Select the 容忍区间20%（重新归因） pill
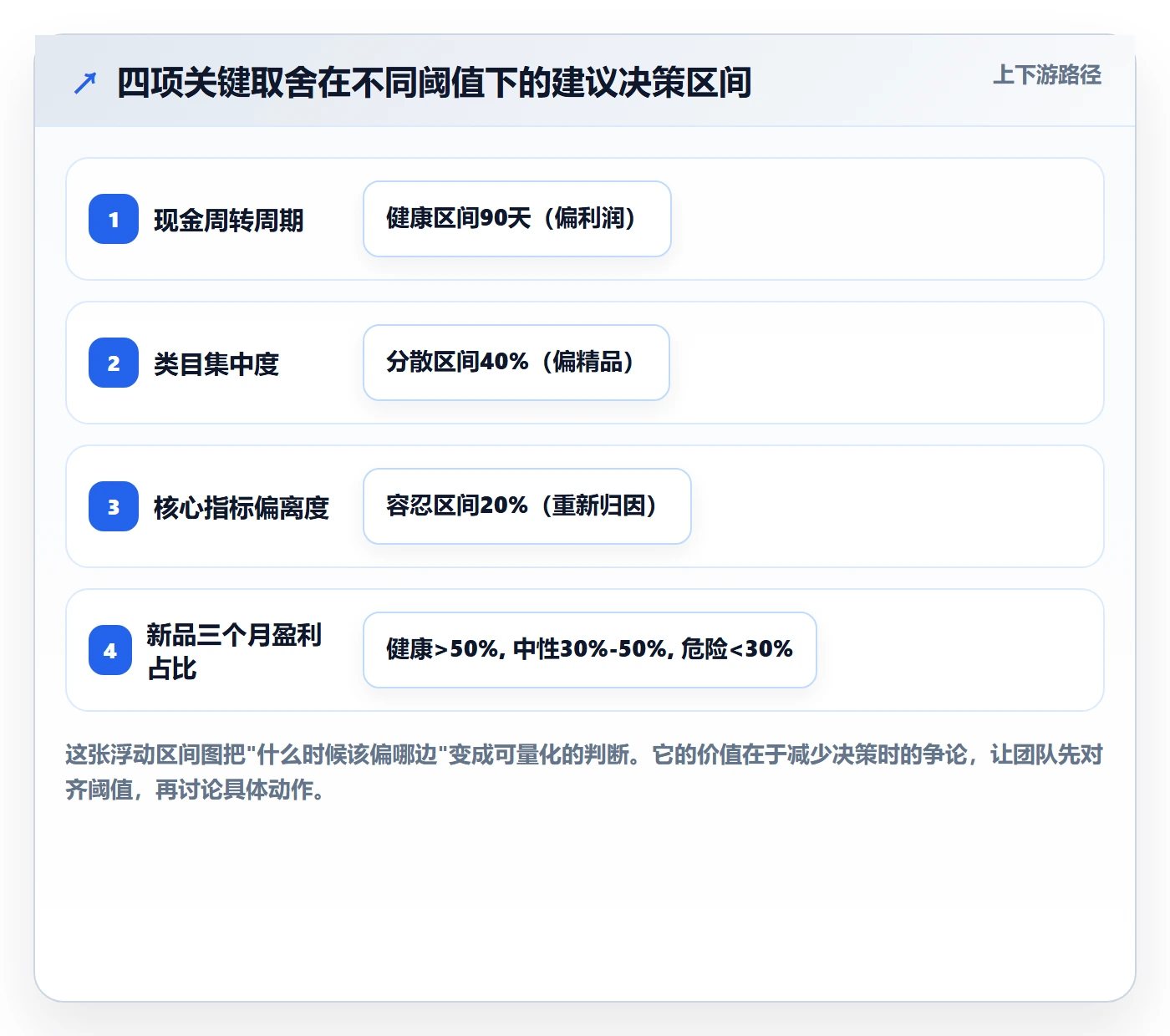1170x1036 pixels. click(527, 506)
